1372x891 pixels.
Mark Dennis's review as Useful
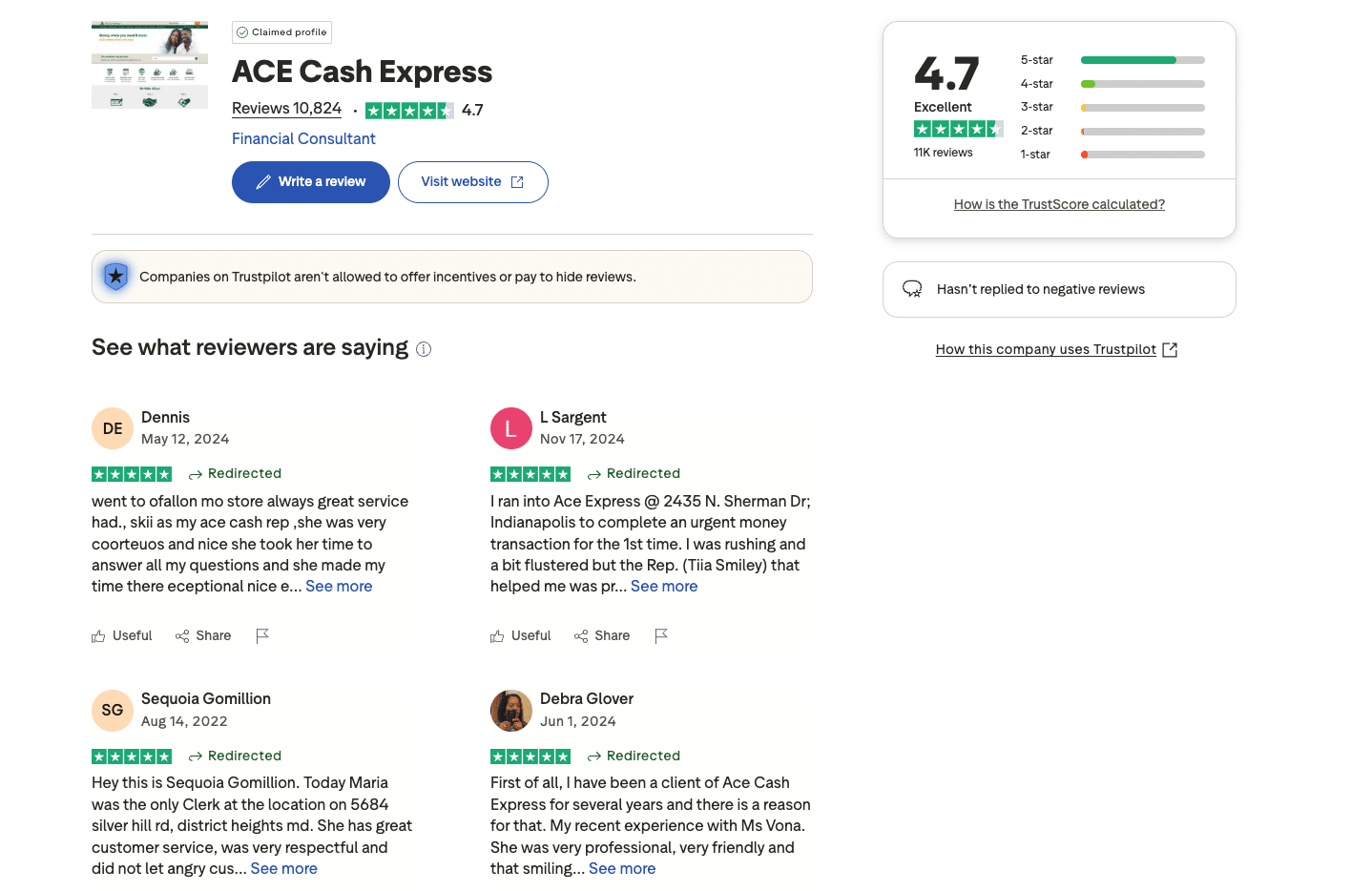pos(122,635)
